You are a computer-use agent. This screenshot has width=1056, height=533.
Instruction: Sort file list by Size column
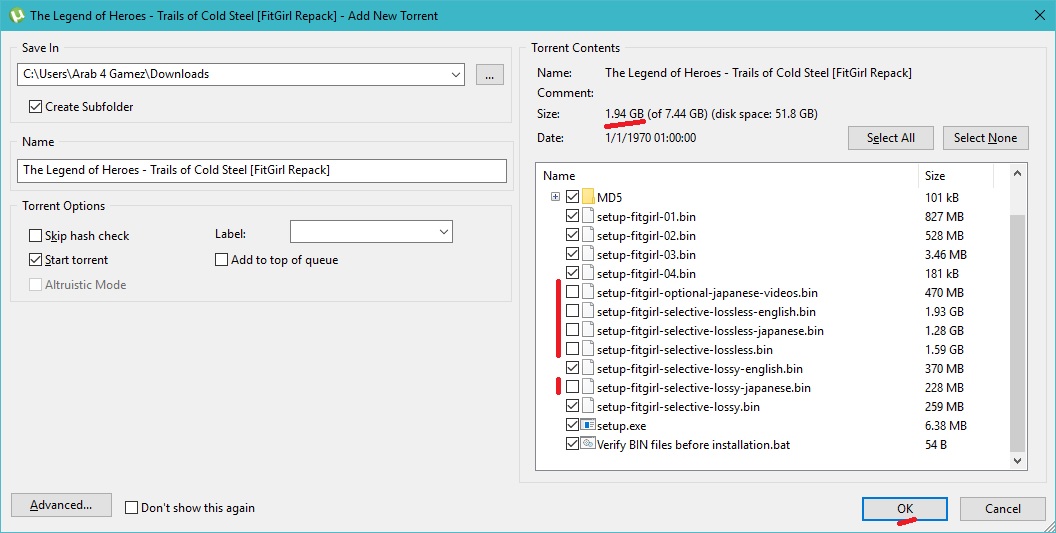point(955,176)
